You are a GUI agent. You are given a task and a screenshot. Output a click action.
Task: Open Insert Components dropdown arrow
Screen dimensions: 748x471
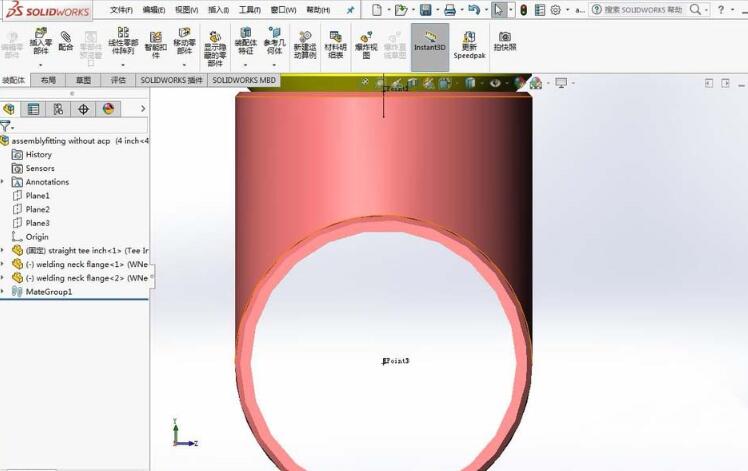pyautogui.click(x=41, y=64)
